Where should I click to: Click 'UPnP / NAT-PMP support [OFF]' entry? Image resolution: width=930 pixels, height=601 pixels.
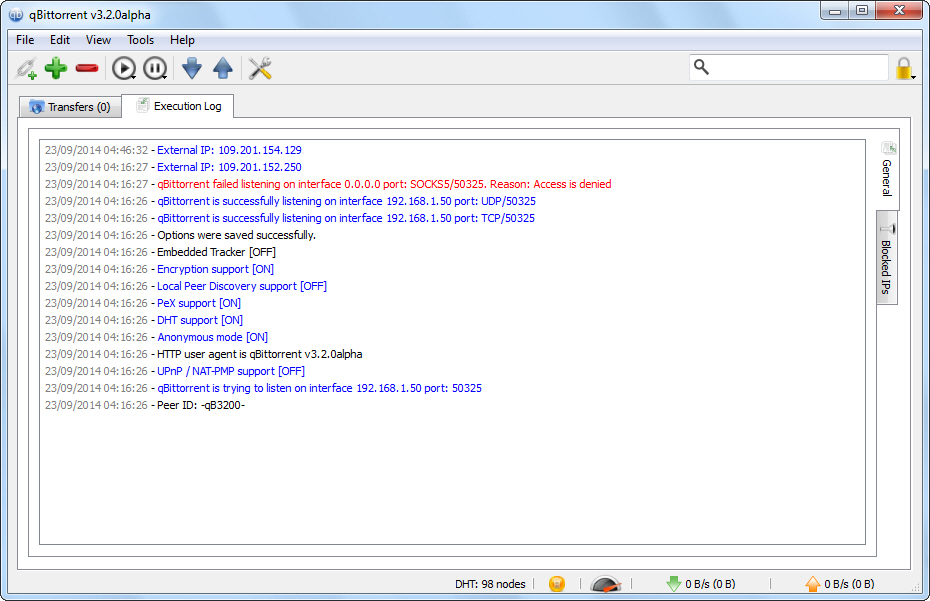[x=175, y=371]
